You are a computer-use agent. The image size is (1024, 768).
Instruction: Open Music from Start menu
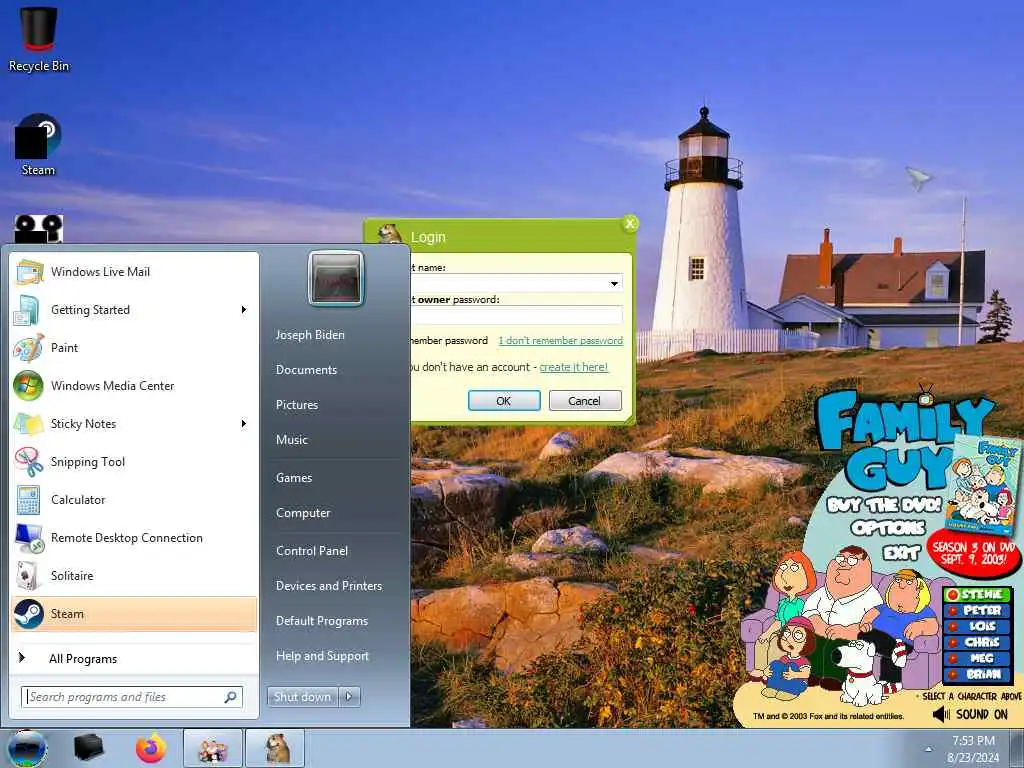coord(292,440)
